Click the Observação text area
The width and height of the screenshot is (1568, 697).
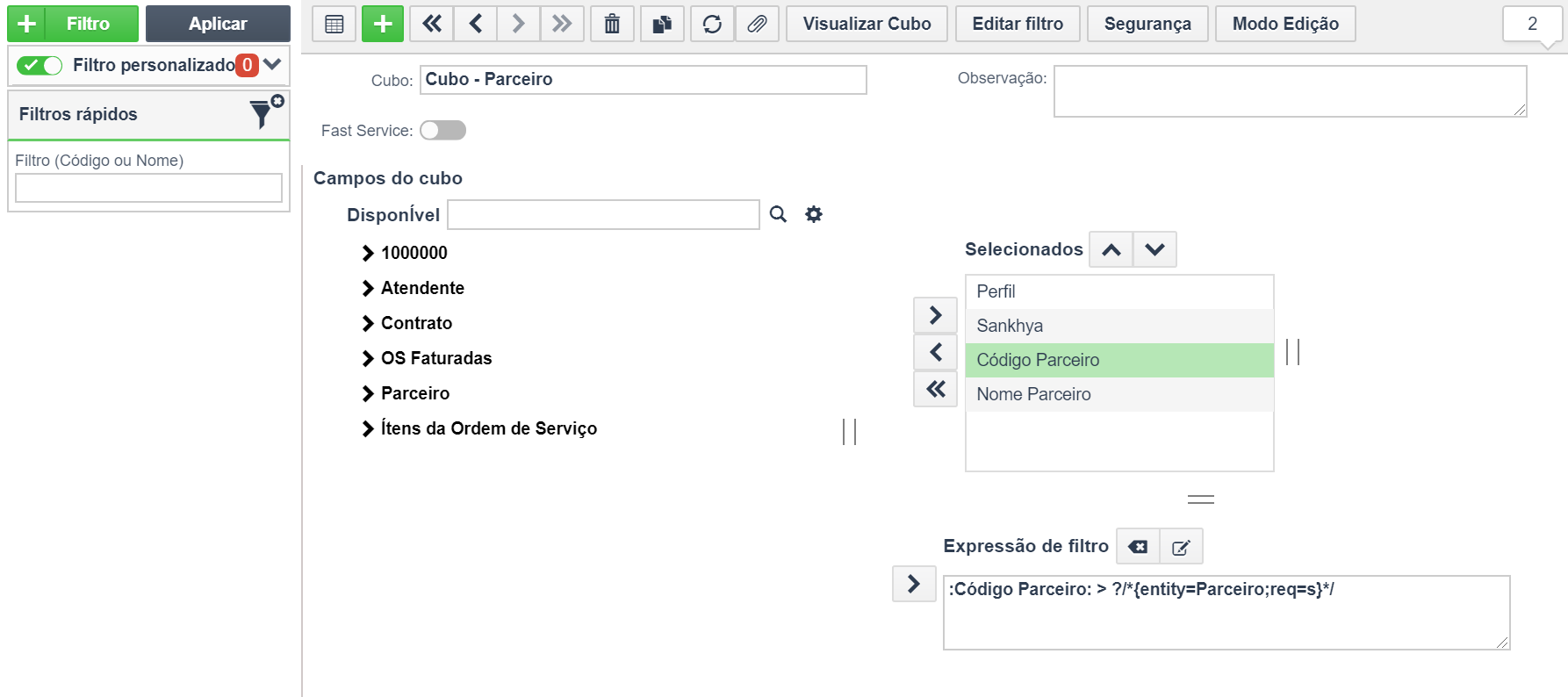coord(1290,91)
